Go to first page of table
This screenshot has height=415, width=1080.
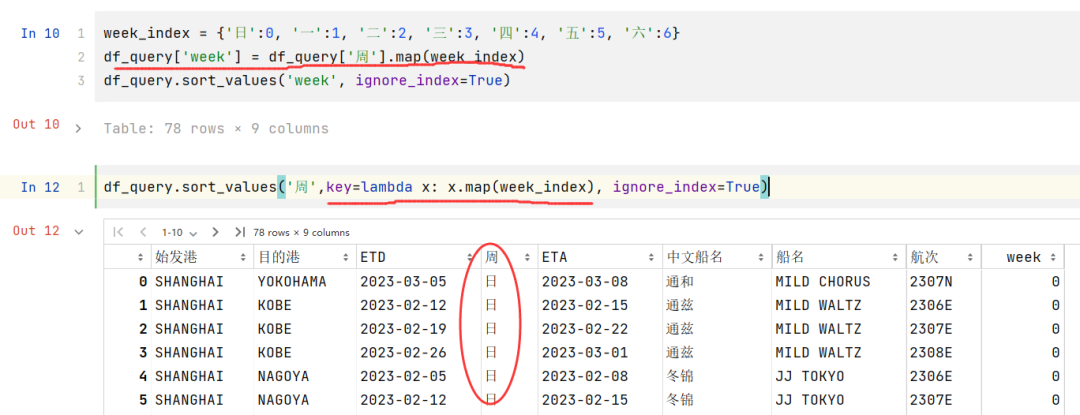tap(118, 232)
